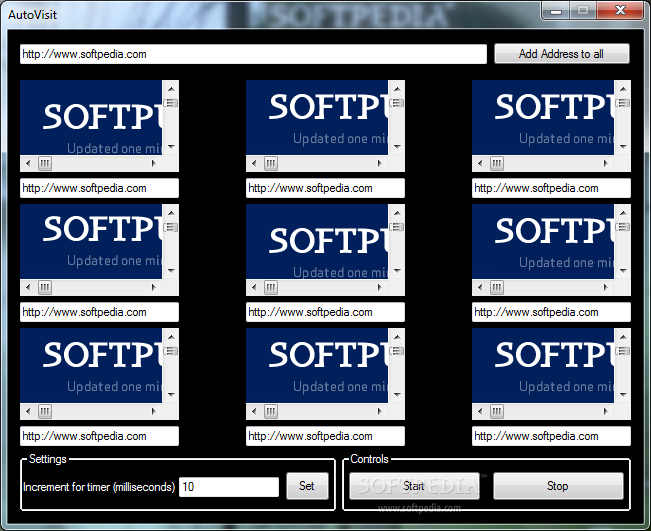Focus the URL field under middle-right preview
The height and width of the screenshot is (531, 651).
pos(551,312)
